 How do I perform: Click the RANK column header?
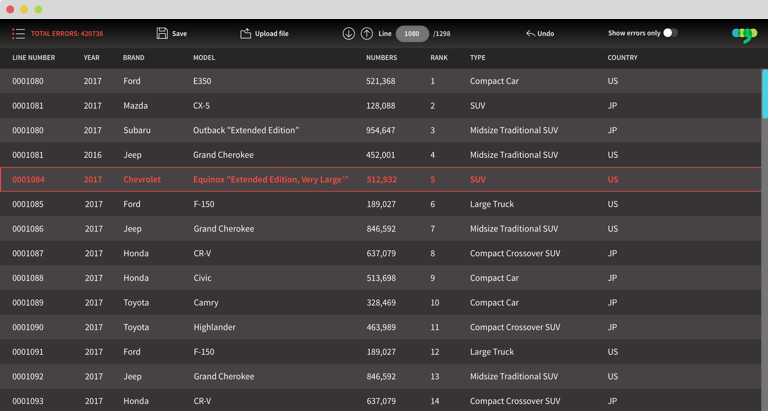439,57
